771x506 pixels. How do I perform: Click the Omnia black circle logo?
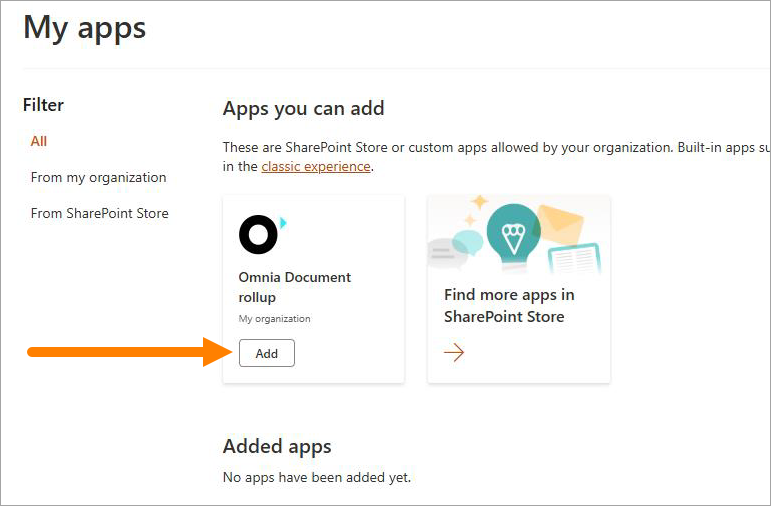(x=258, y=235)
